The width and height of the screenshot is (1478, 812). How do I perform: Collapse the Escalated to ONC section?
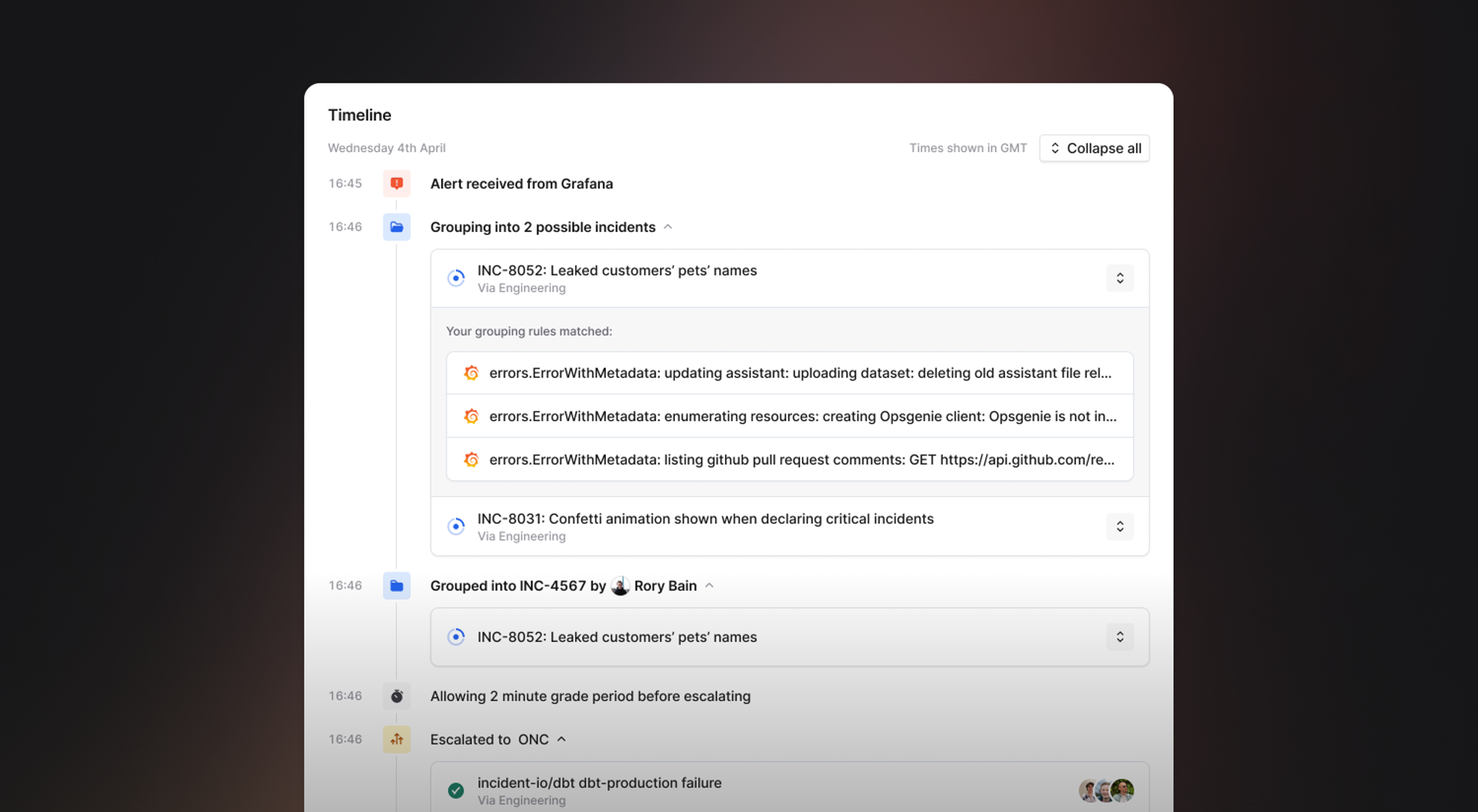pyautogui.click(x=562, y=739)
